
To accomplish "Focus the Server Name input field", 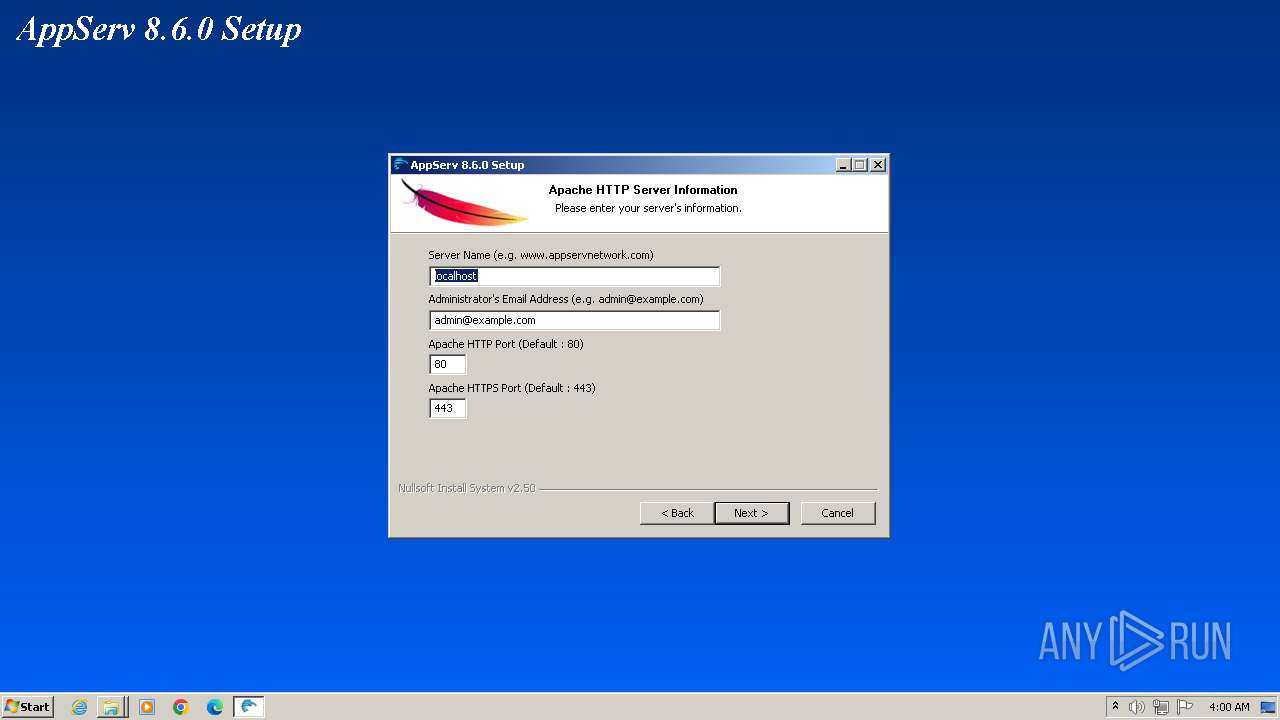I will (x=574, y=276).
